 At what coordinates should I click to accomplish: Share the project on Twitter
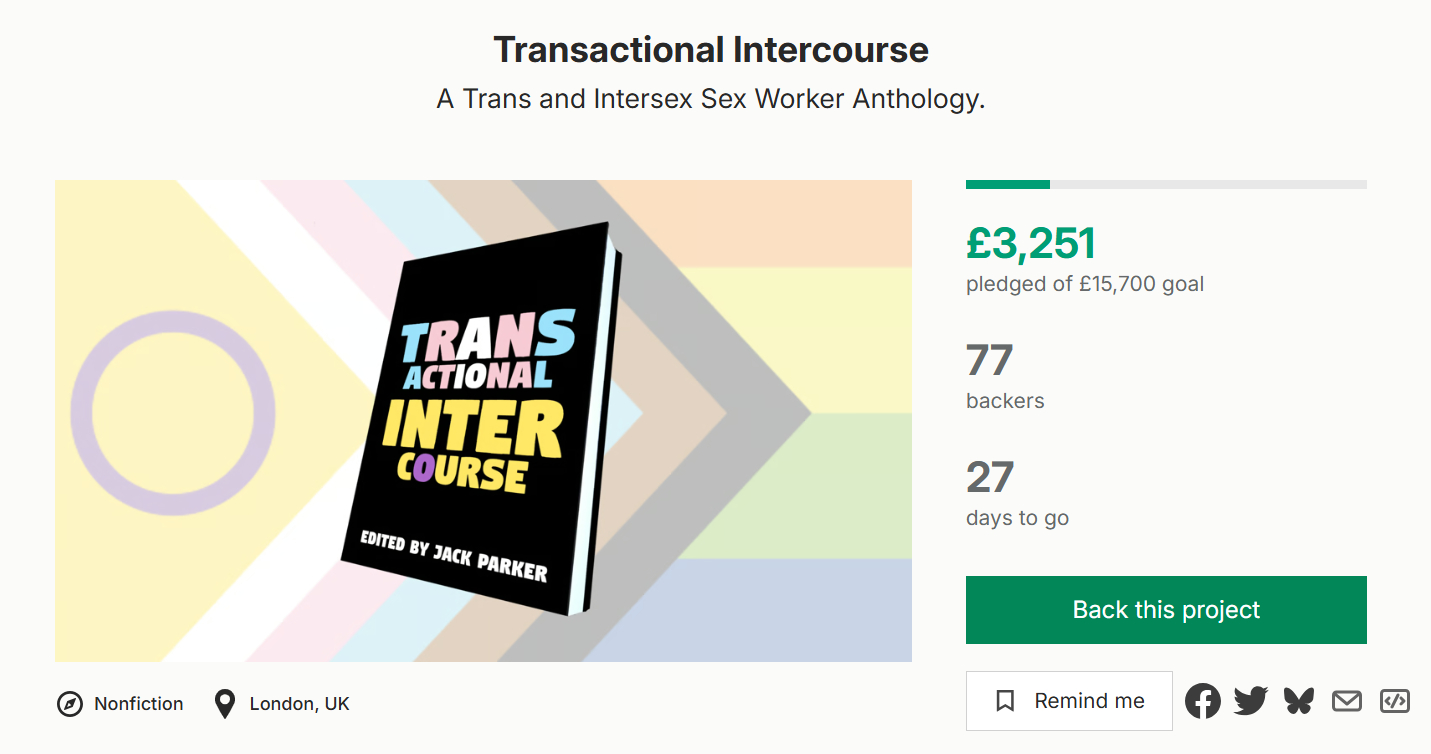(x=1250, y=701)
